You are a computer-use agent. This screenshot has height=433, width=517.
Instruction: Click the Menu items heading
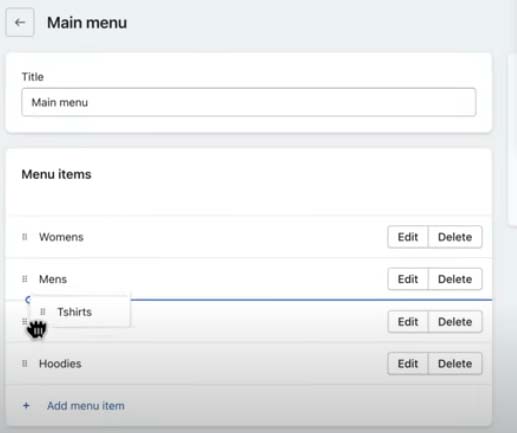pyautogui.click(x=56, y=174)
